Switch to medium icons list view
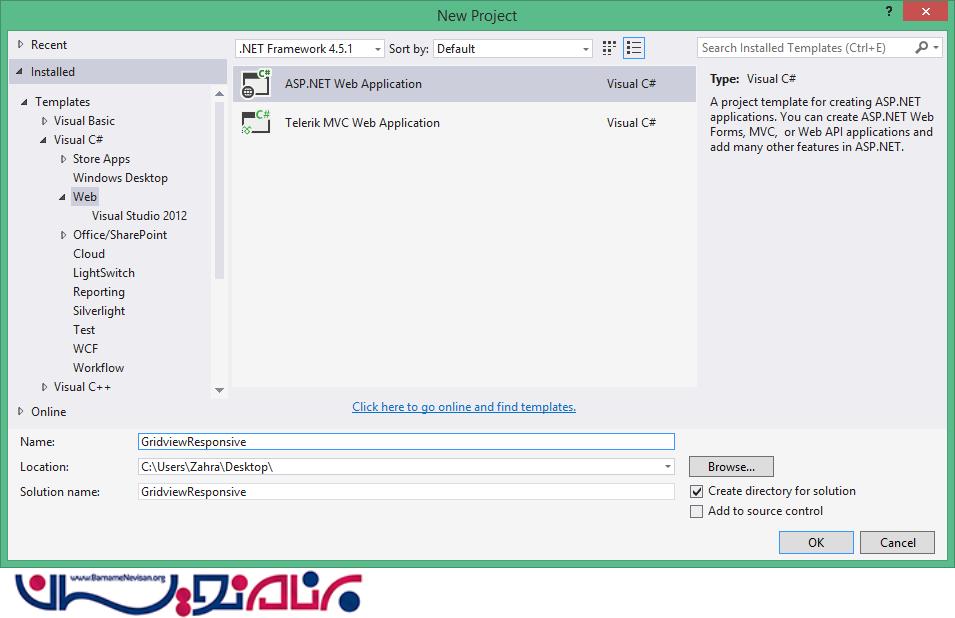This screenshot has width=955, height=618. tap(634, 48)
